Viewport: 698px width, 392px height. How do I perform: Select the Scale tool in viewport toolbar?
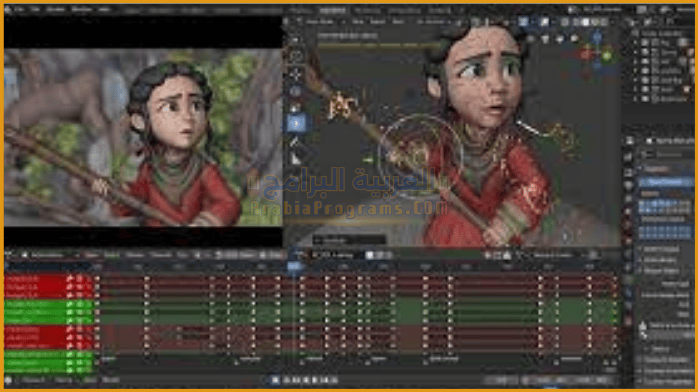pyautogui.click(x=296, y=108)
